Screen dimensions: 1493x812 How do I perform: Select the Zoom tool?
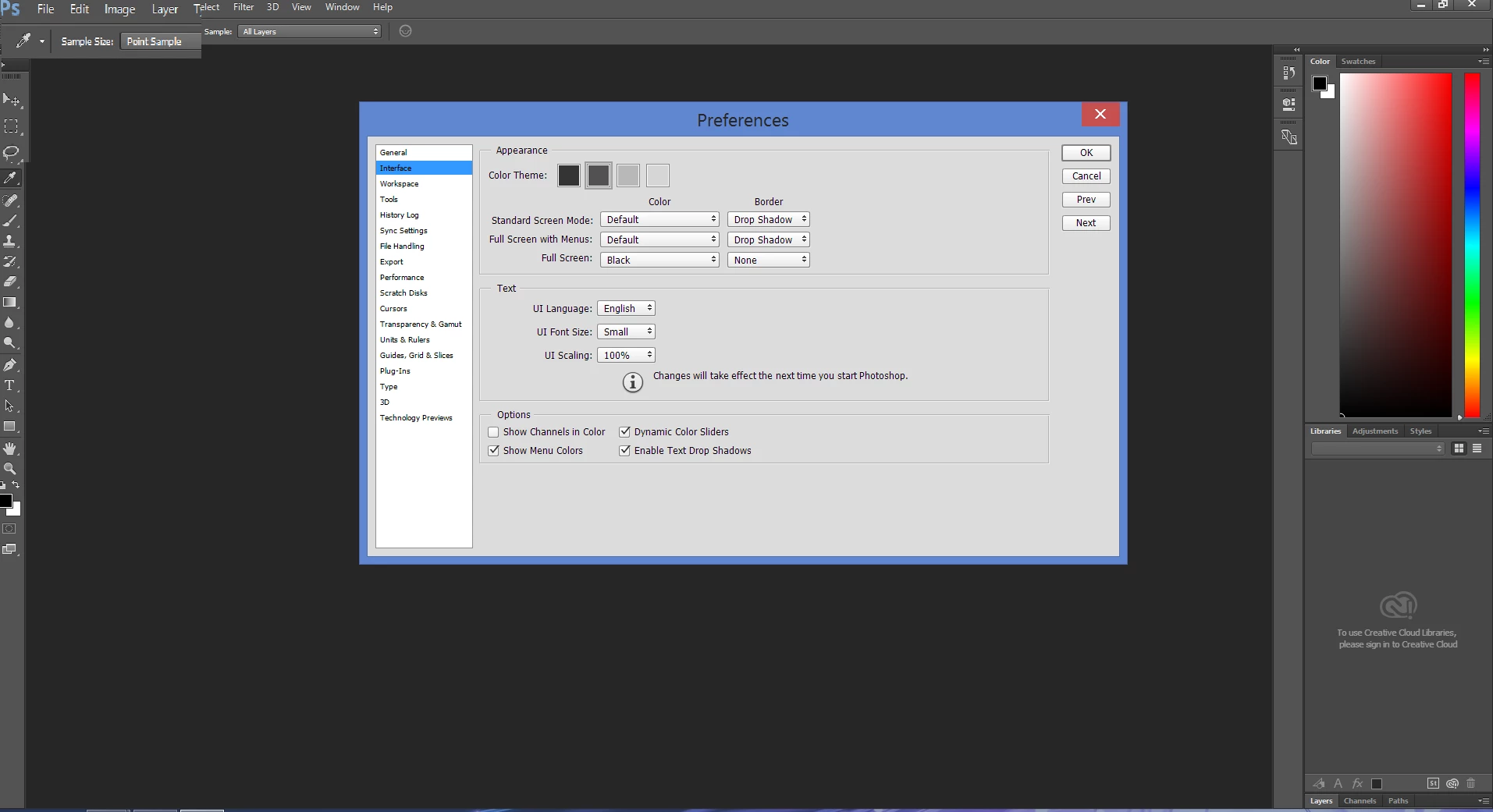click(11, 469)
